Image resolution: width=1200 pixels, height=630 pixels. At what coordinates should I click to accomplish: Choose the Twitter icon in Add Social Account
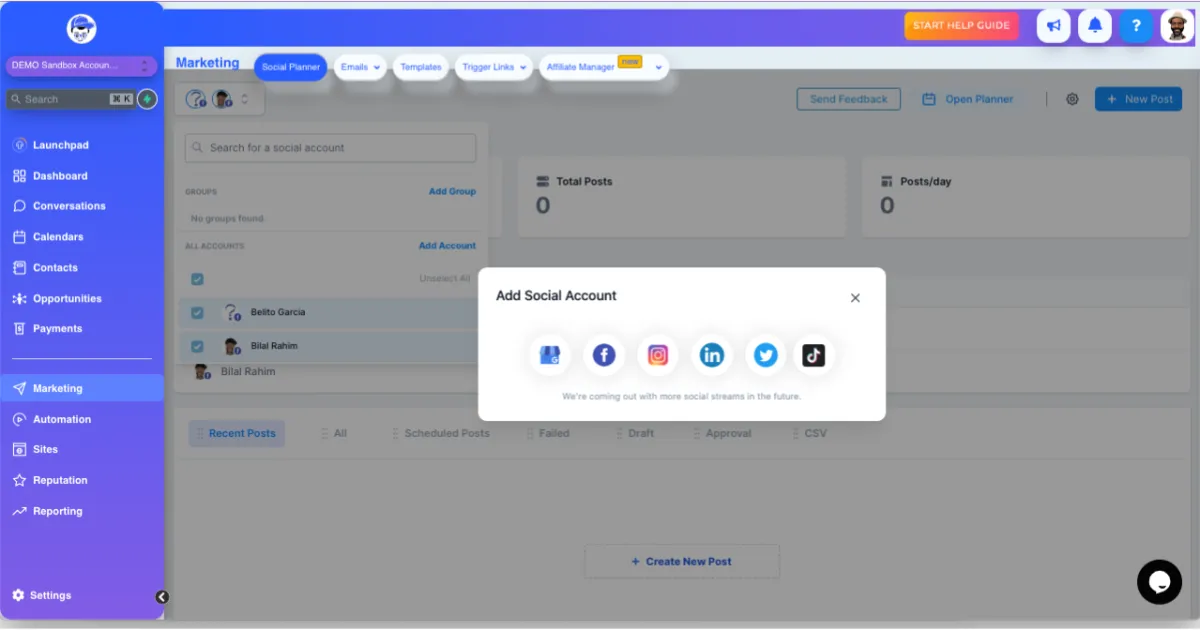766,355
